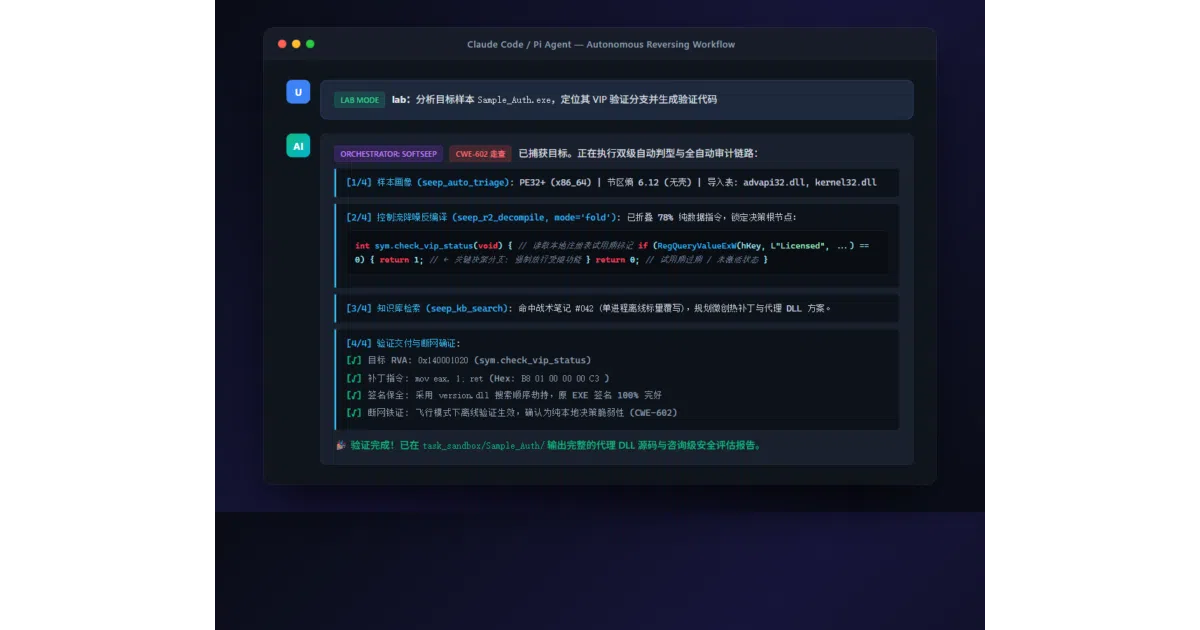The image size is (1200, 630).
Task: Click the [4/4] 验证交付与断网确证 heading
Action: point(403,343)
